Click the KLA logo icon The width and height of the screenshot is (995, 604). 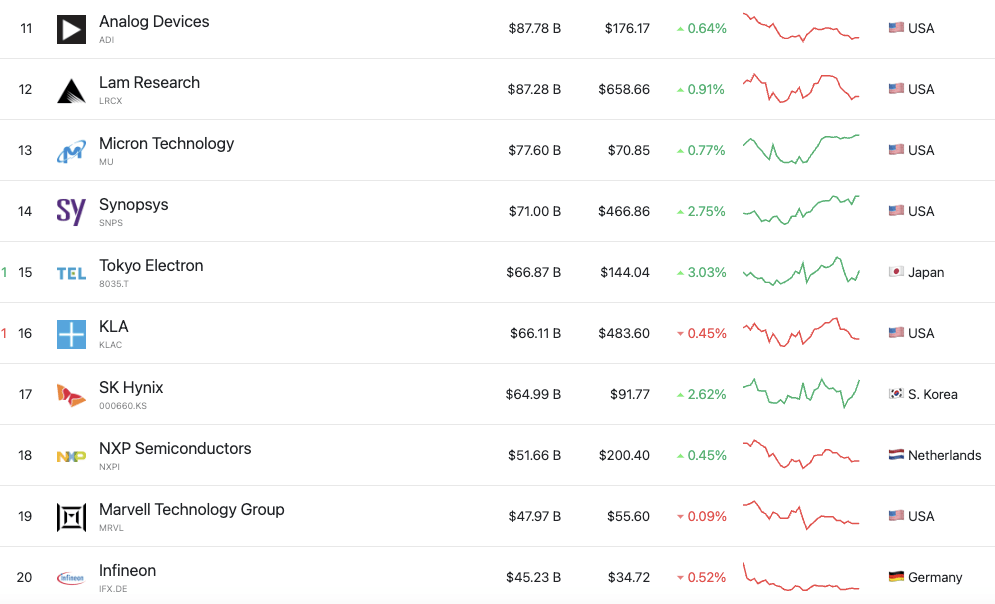[71, 334]
